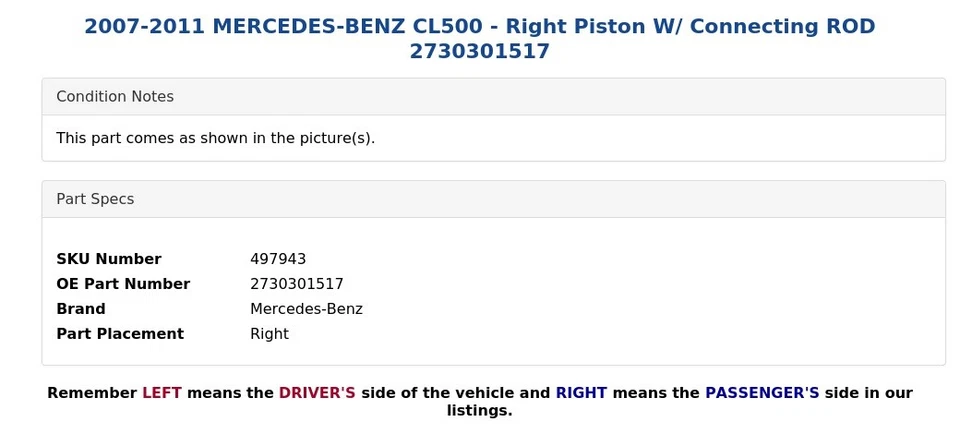Image resolution: width=960 pixels, height=434 pixels.
Task: Click the red DRIVER'S text
Action: pyautogui.click(x=317, y=393)
